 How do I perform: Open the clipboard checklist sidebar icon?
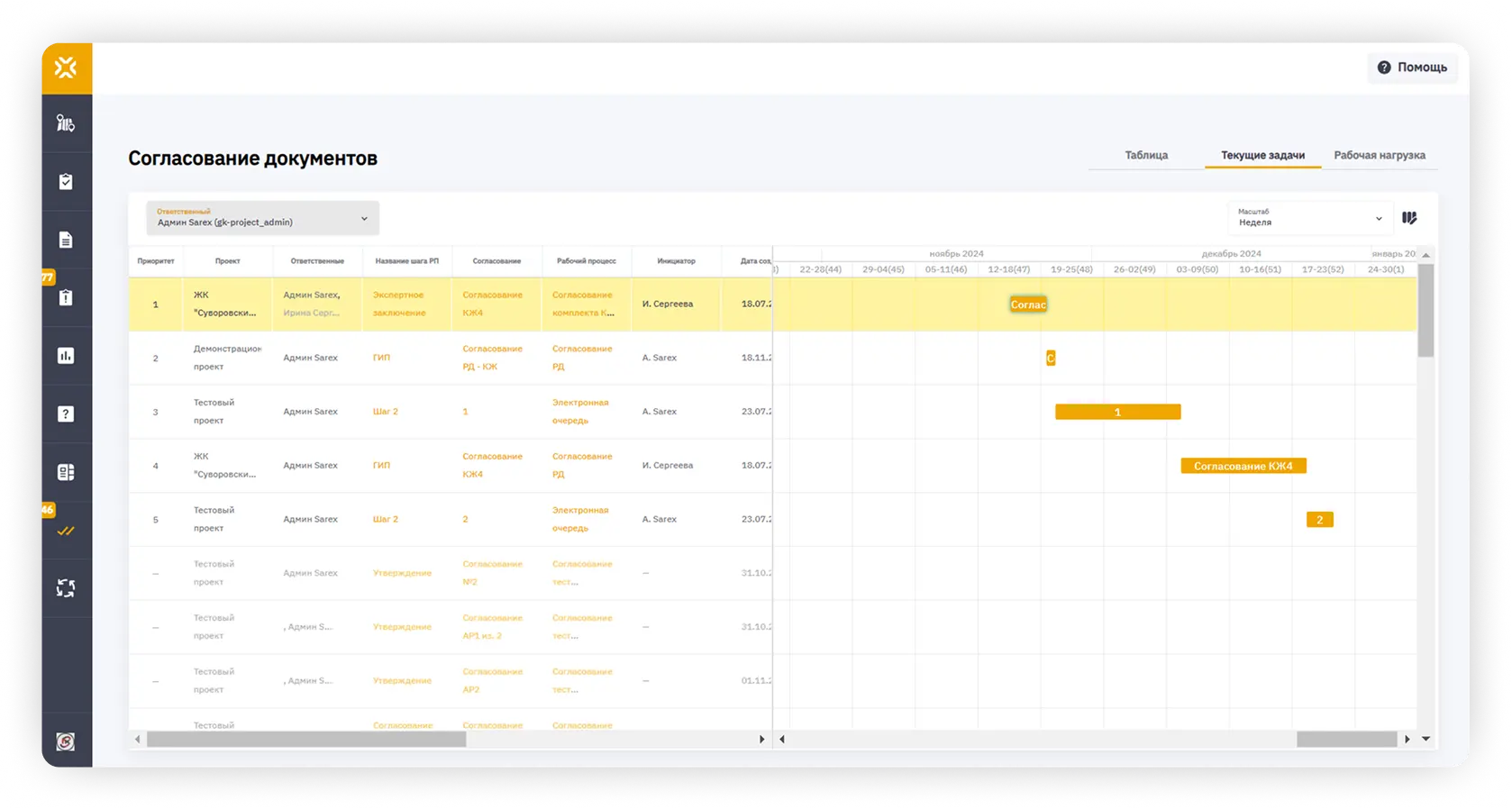66,181
